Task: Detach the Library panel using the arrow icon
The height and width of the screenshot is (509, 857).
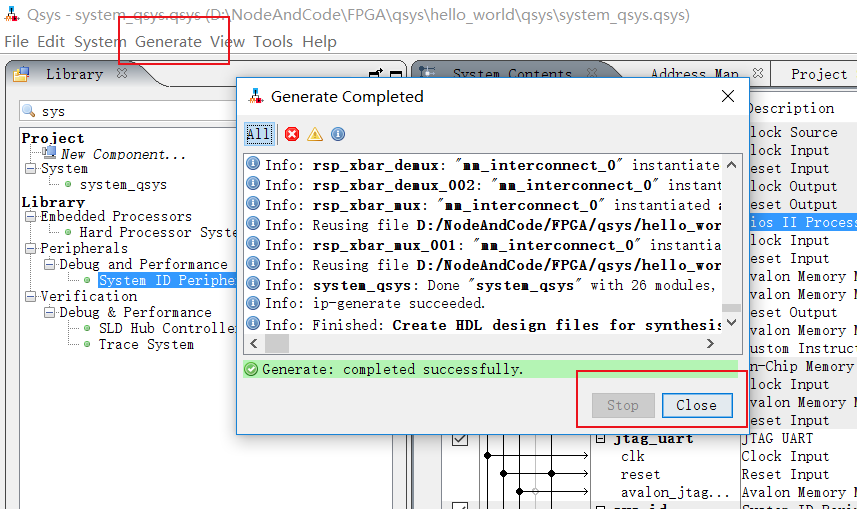Action: [376, 74]
